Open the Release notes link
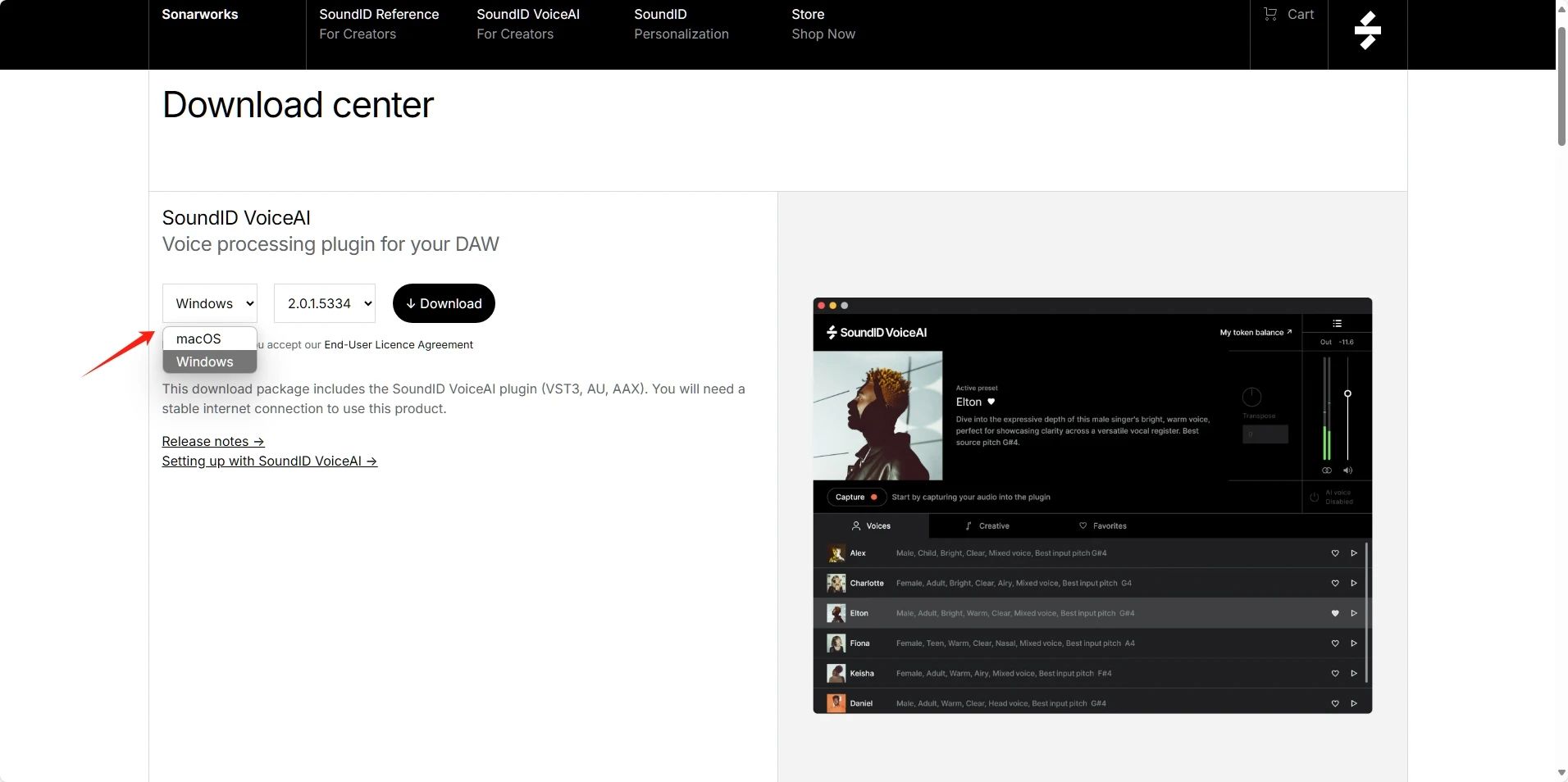The height and width of the screenshot is (782, 1568). tap(213, 442)
